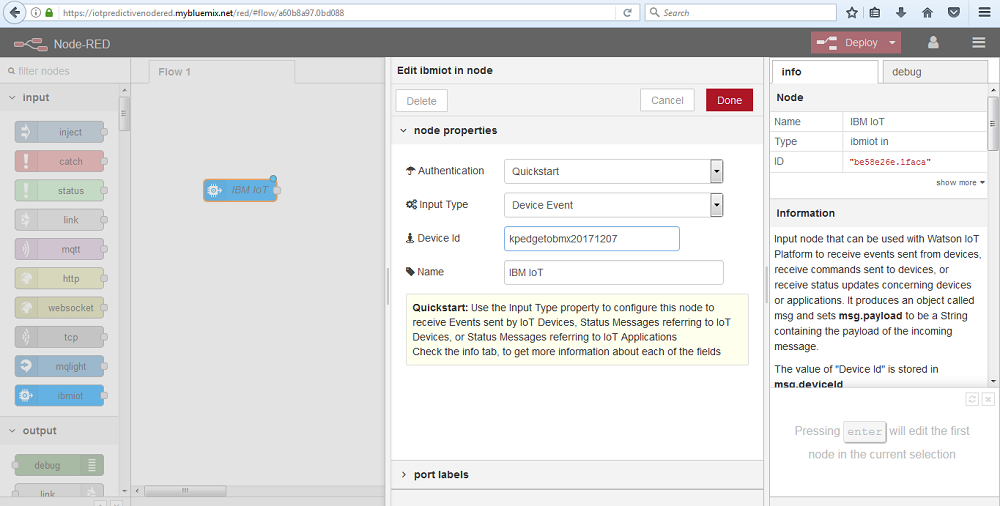Open the bookmarks library icon

coord(875,12)
